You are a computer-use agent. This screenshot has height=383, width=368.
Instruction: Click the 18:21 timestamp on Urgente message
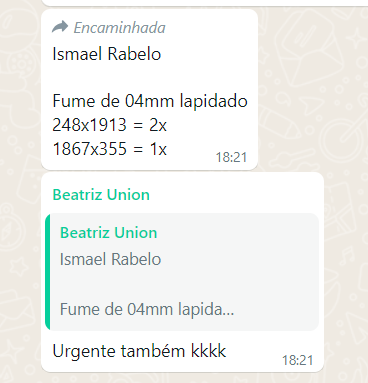coord(298,360)
